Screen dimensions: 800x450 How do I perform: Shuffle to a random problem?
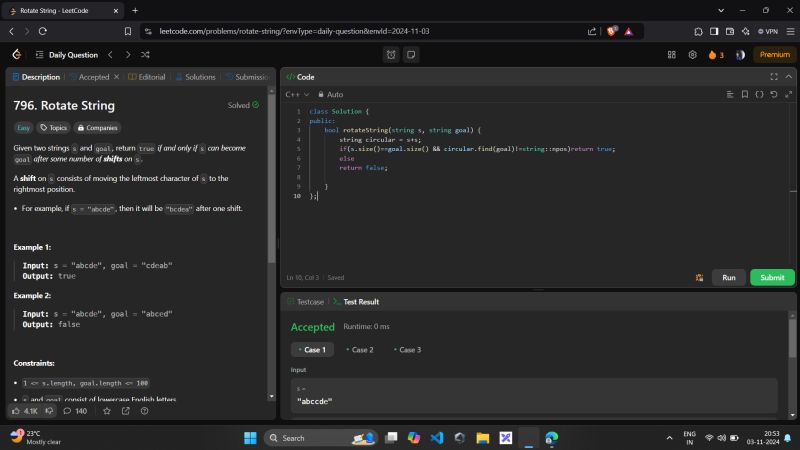click(146, 55)
